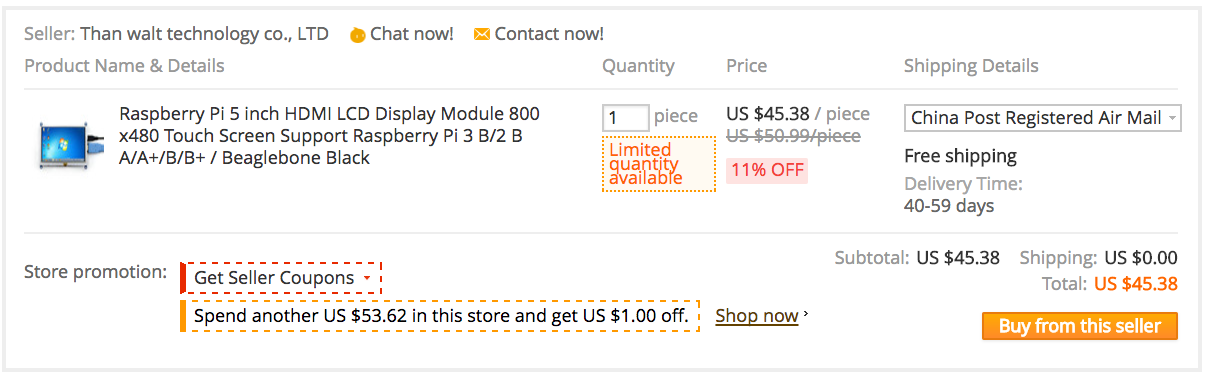The height and width of the screenshot is (379, 1213).
Task: Open seller Than walt technology co., LTD
Action: pyautogui.click(x=204, y=34)
